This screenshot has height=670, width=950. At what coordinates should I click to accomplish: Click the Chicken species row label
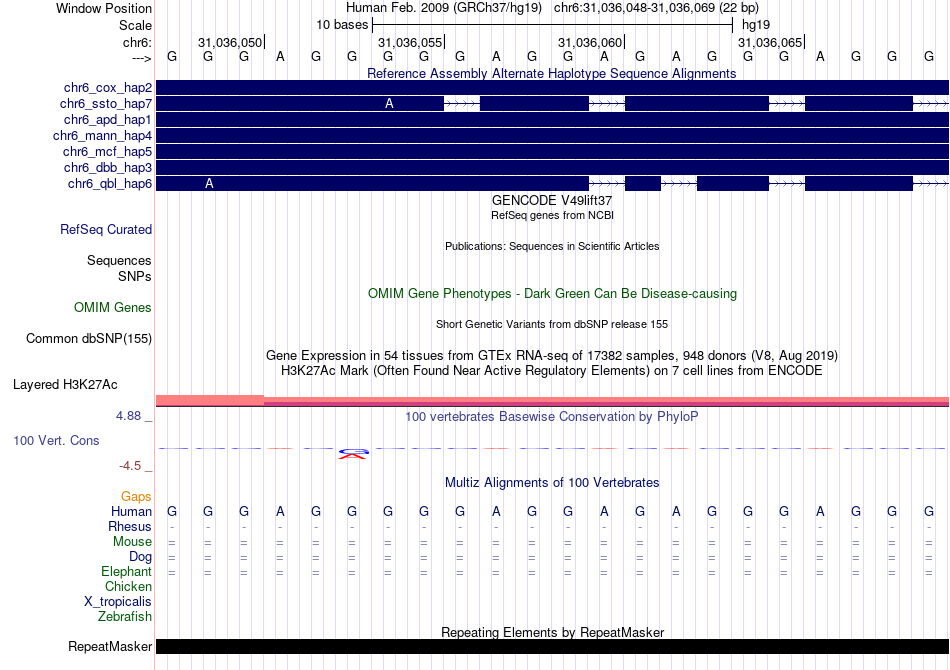(128, 586)
